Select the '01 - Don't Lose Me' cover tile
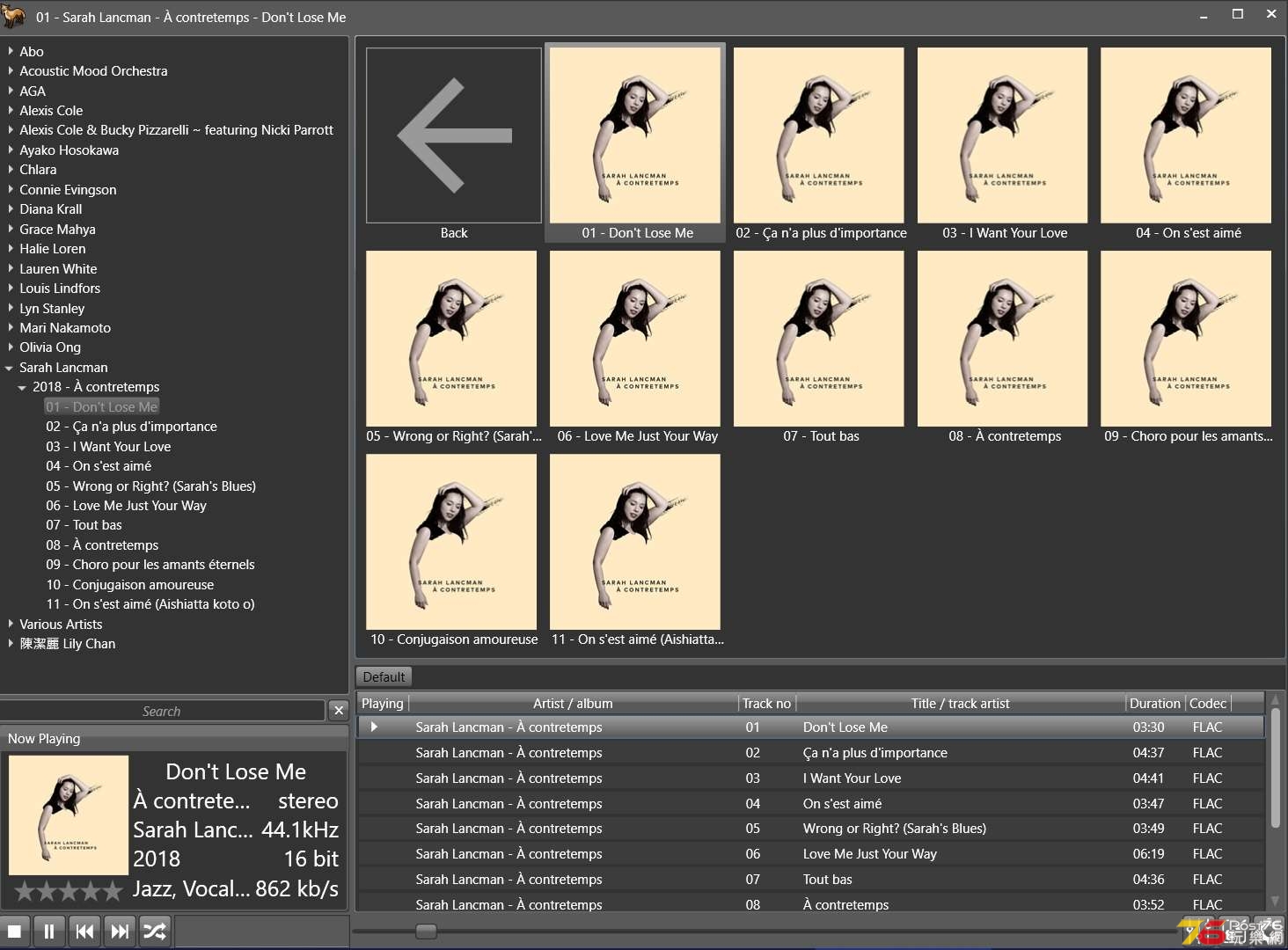The image size is (1288, 950). tap(635, 142)
